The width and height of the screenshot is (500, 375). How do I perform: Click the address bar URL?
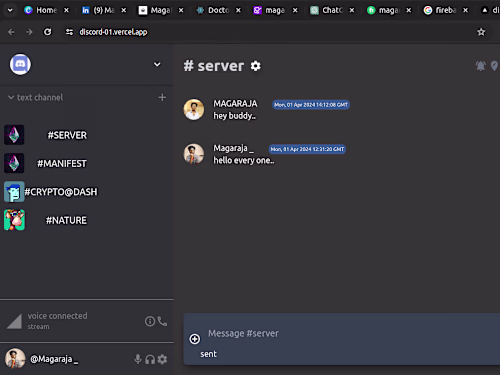pyautogui.click(x=113, y=32)
